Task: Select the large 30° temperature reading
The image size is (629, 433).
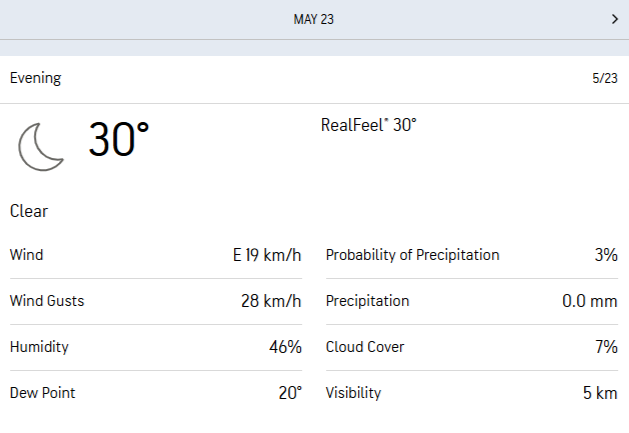Action: coord(118,140)
